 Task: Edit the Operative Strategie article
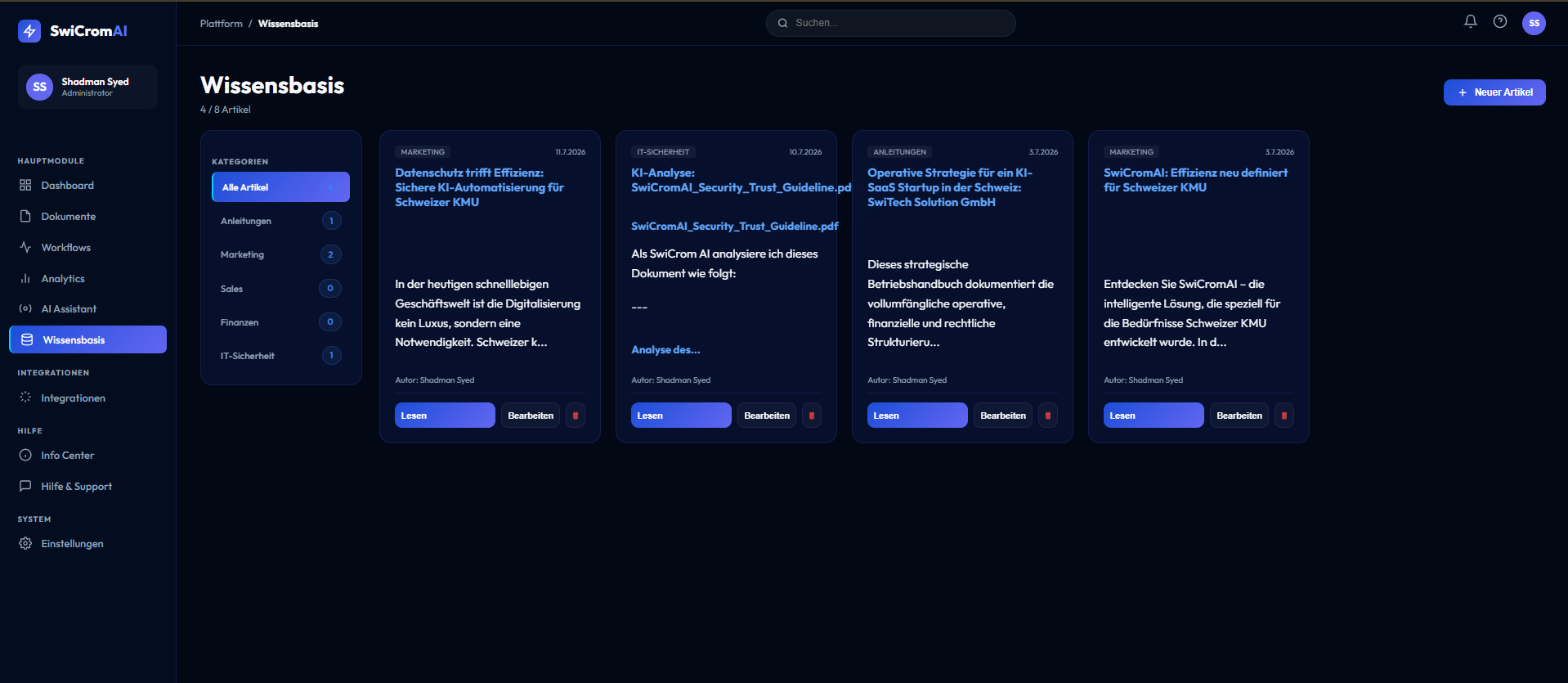click(1003, 416)
